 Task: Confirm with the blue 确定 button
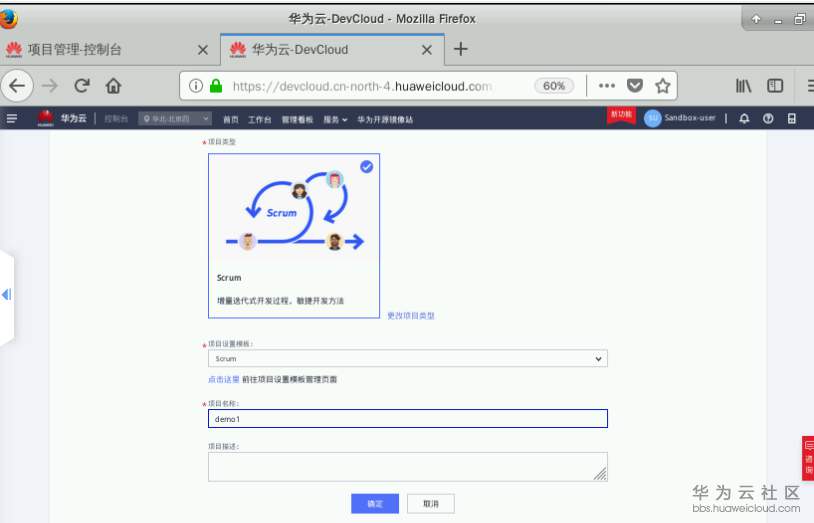[x=375, y=503]
